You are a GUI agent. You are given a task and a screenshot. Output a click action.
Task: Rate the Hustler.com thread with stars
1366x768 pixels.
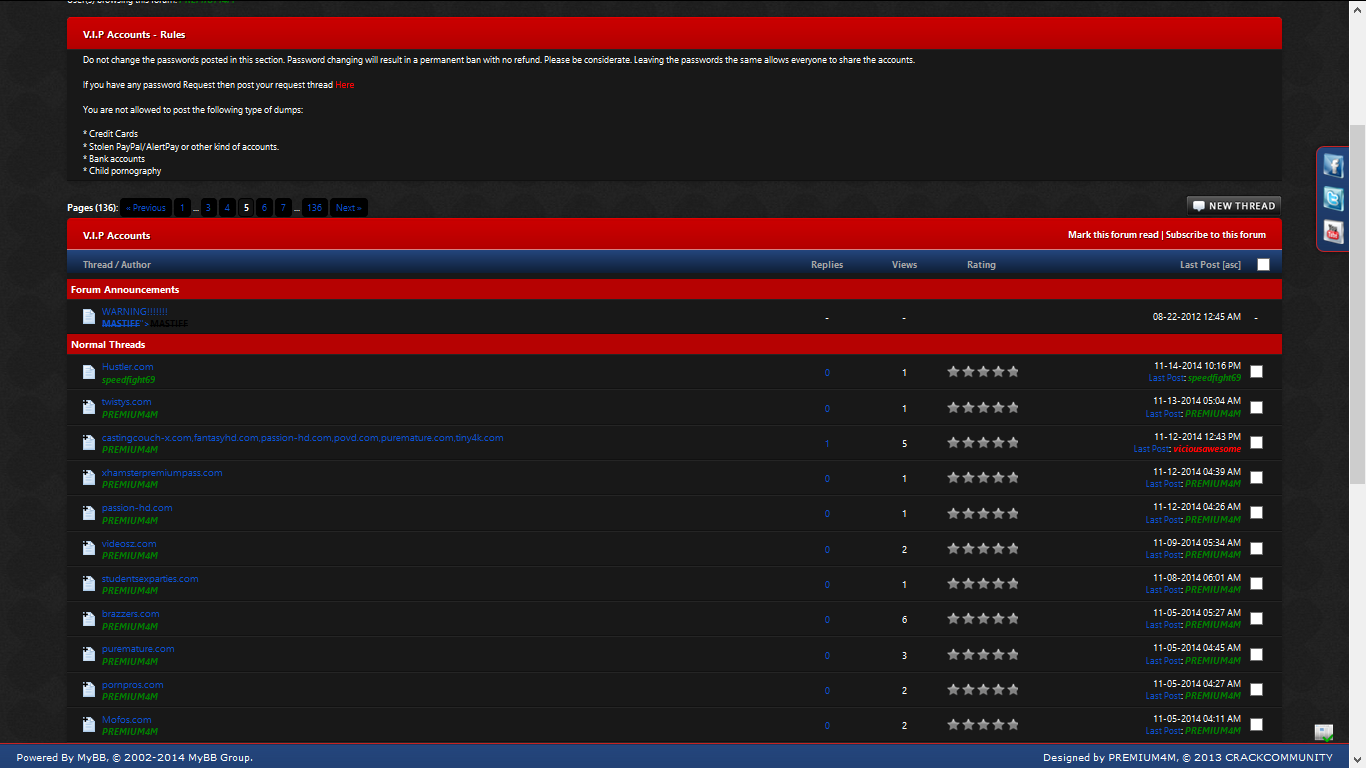click(983, 372)
